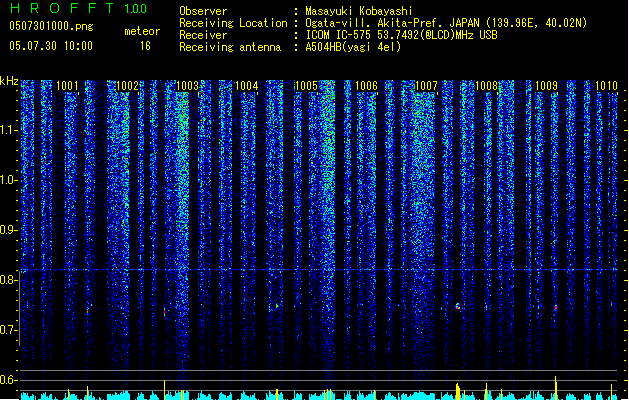
Task: Click the red meteor echo below 1009
Action: (556, 307)
